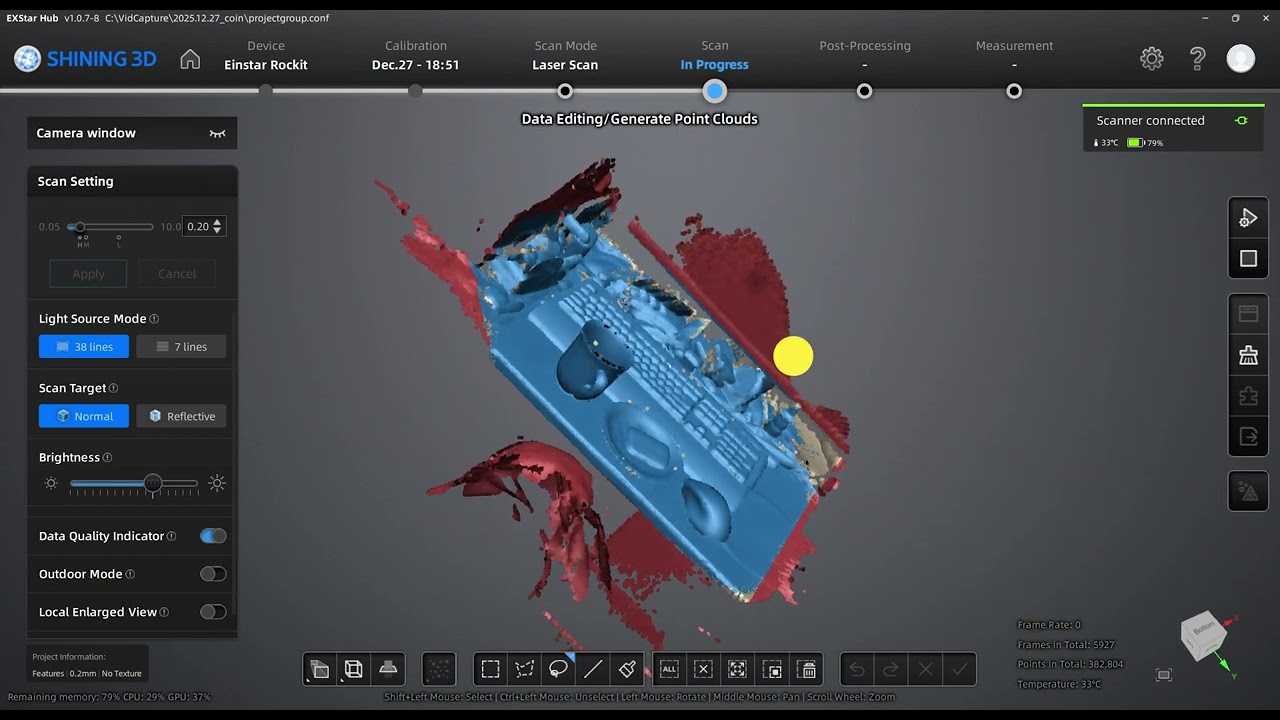Choose the Normal scan target
Image resolution: width=1280 pixels, height=720 pixels.
[x=84, y=416]
